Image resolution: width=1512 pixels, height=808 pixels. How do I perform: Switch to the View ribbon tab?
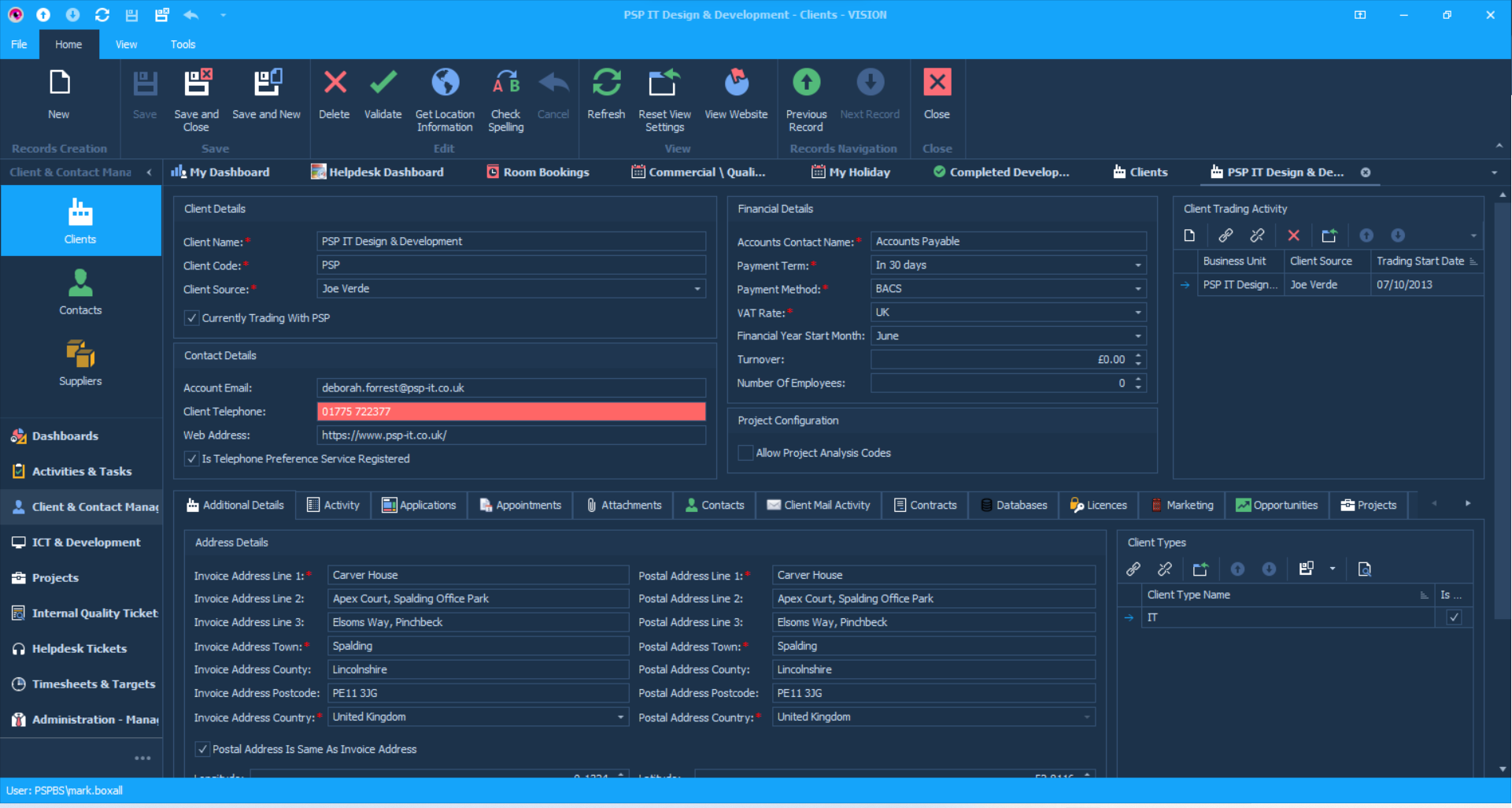click(126, 44)
